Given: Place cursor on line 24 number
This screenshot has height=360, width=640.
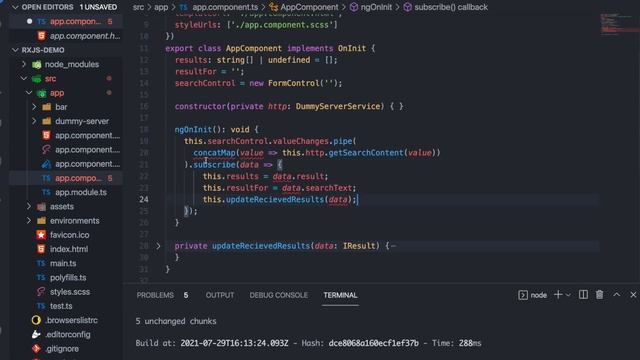Looking at the screenshot, I should (144, 199).
